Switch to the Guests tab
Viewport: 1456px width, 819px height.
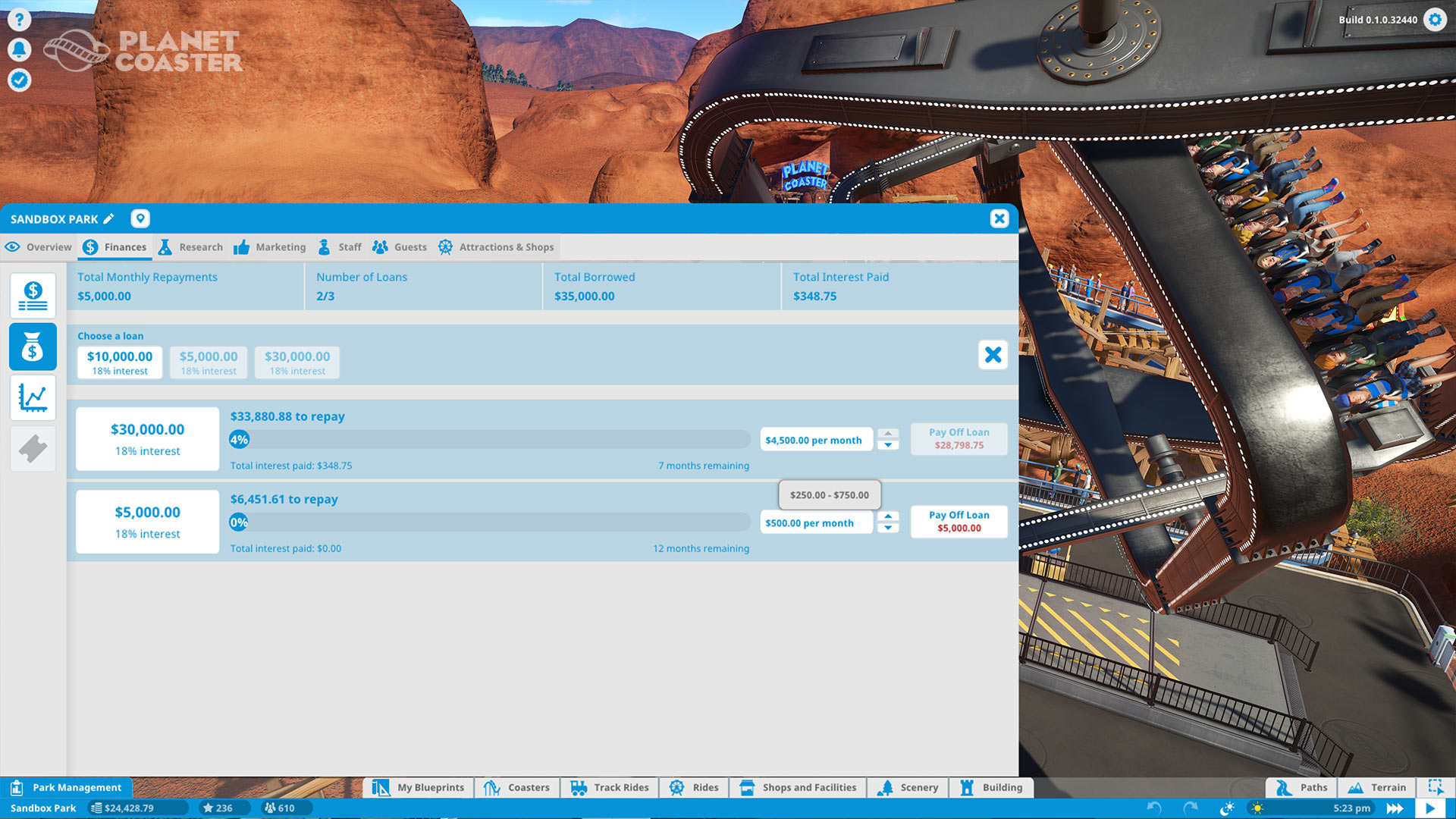(x=400, y=247)
